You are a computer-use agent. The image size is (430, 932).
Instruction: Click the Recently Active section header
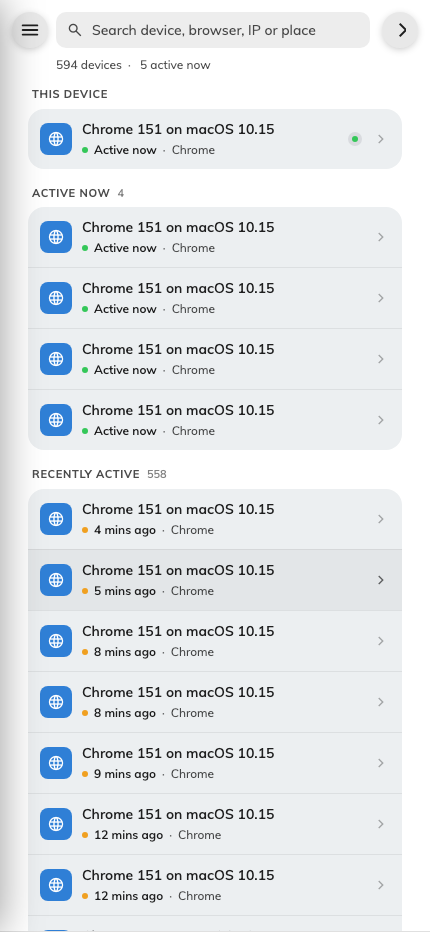86,474
